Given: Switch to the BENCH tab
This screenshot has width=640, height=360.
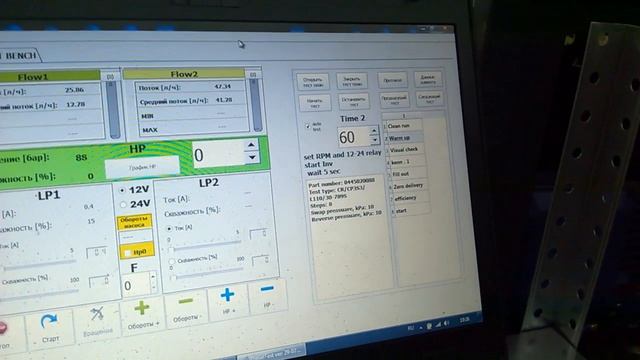Looking at the screenshot, I should (x=20, y=56).
